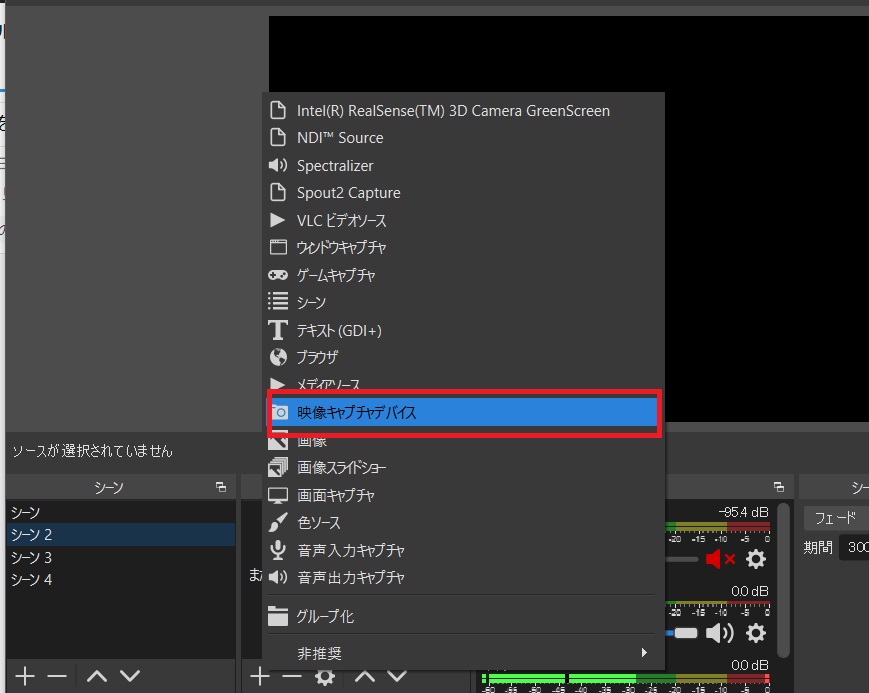The width and height of the screenshot is (869, 693).
Task: Click the folder icon for グループ化
Action: coord(278,616)
